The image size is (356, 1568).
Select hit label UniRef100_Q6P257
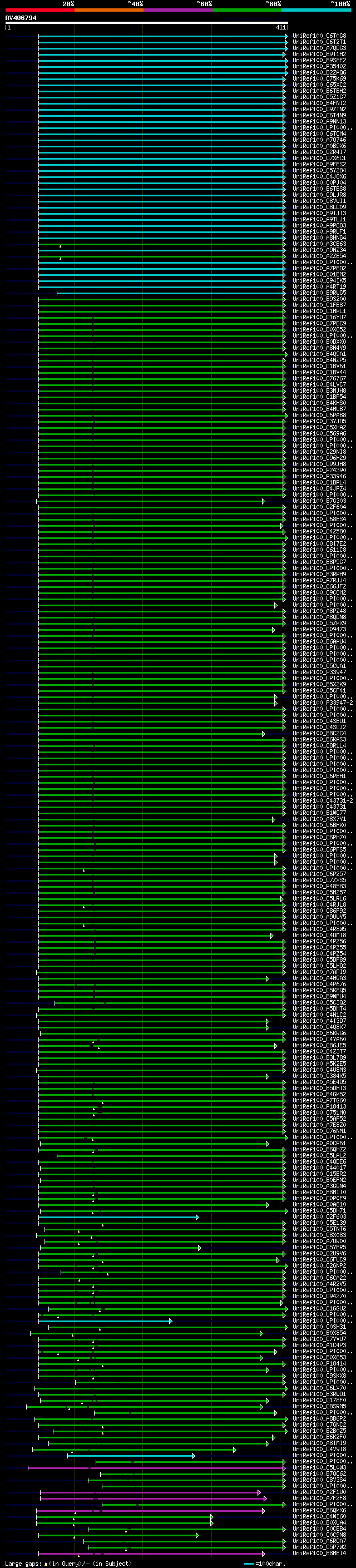(319, 874)
